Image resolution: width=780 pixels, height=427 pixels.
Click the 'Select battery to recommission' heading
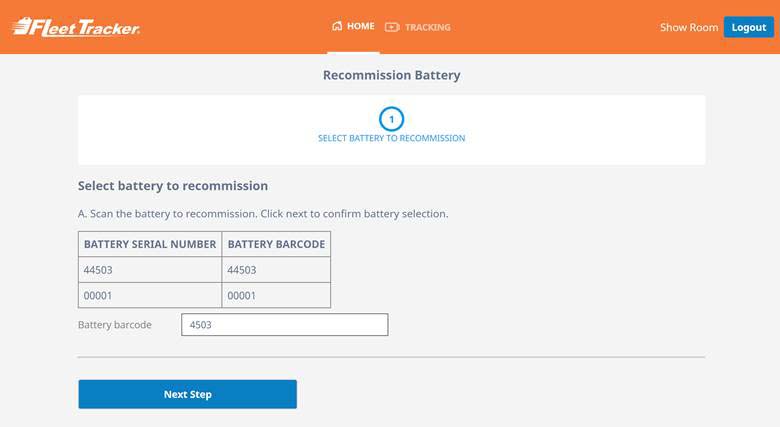[x=173, y=186]
